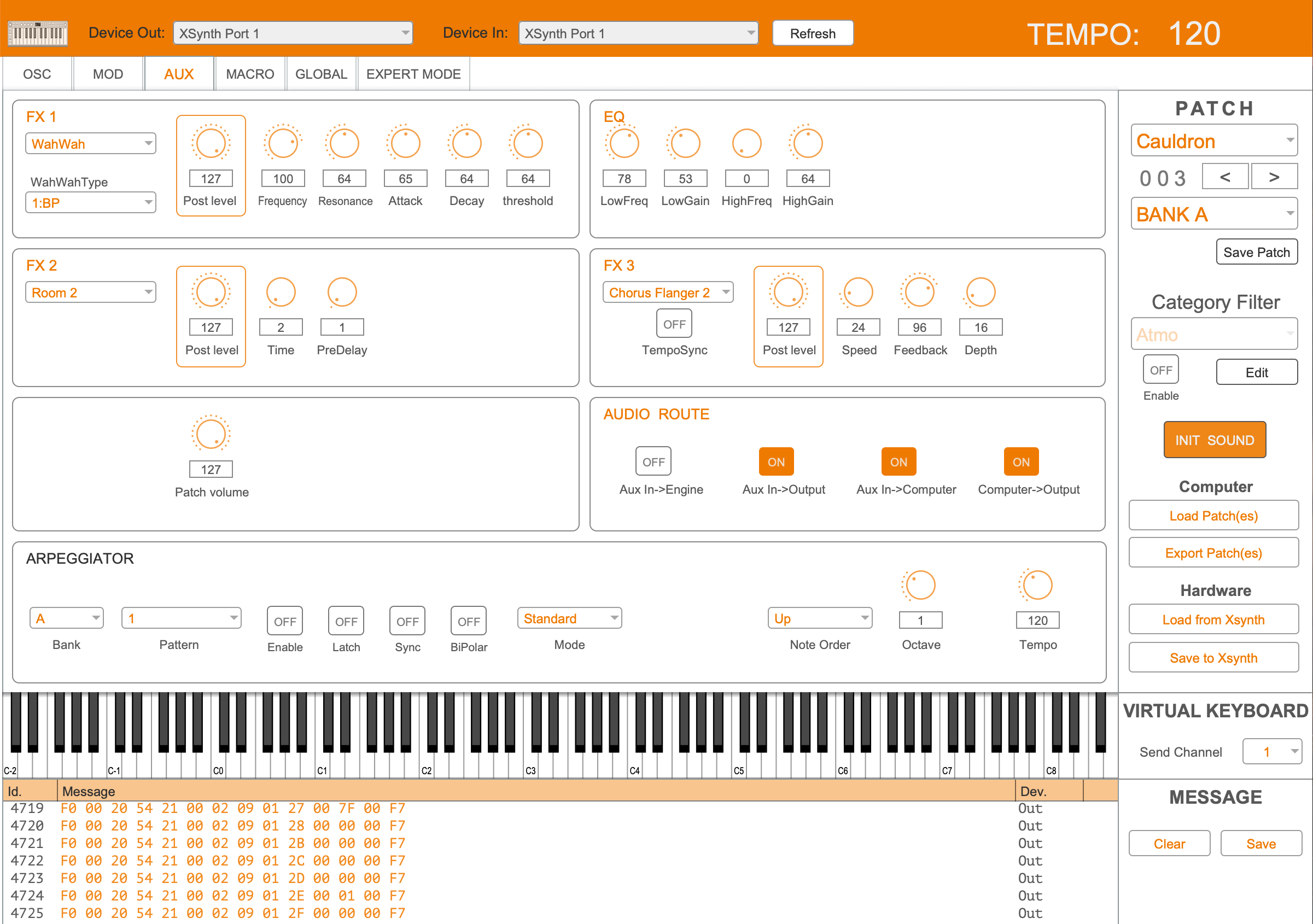
Task: Click the INIT SOUND button
Action: pos(1215,440)
